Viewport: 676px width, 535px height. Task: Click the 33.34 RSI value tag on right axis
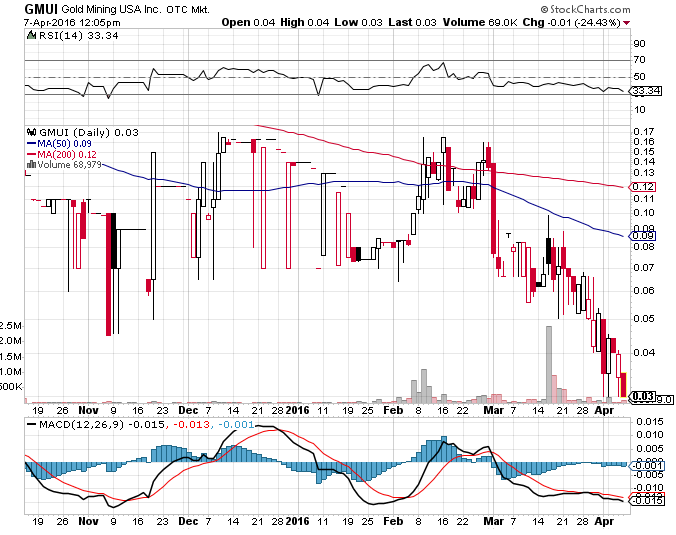645,91
